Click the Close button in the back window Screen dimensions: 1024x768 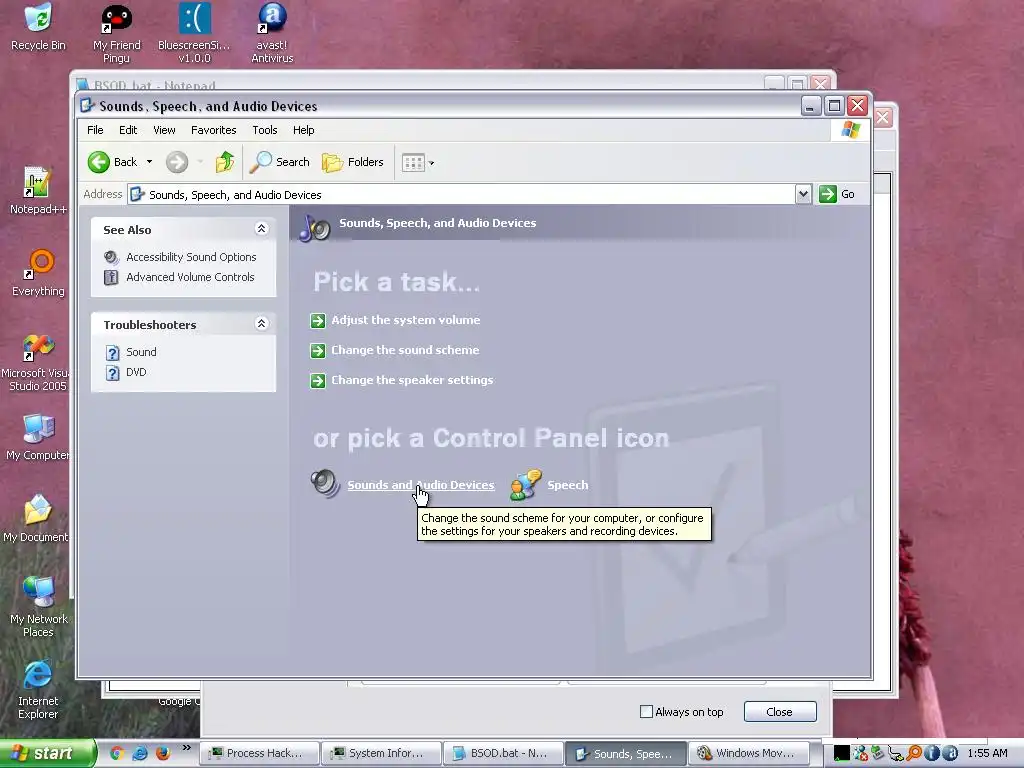[x=780, y=712]
